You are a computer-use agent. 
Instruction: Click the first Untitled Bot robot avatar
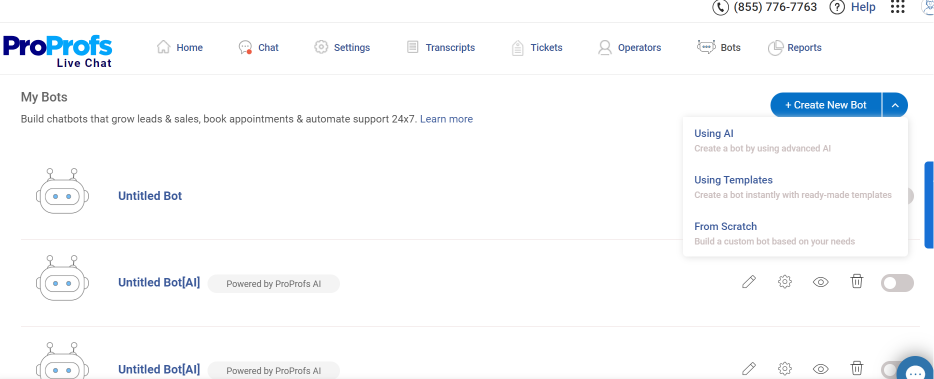point(63,191)
